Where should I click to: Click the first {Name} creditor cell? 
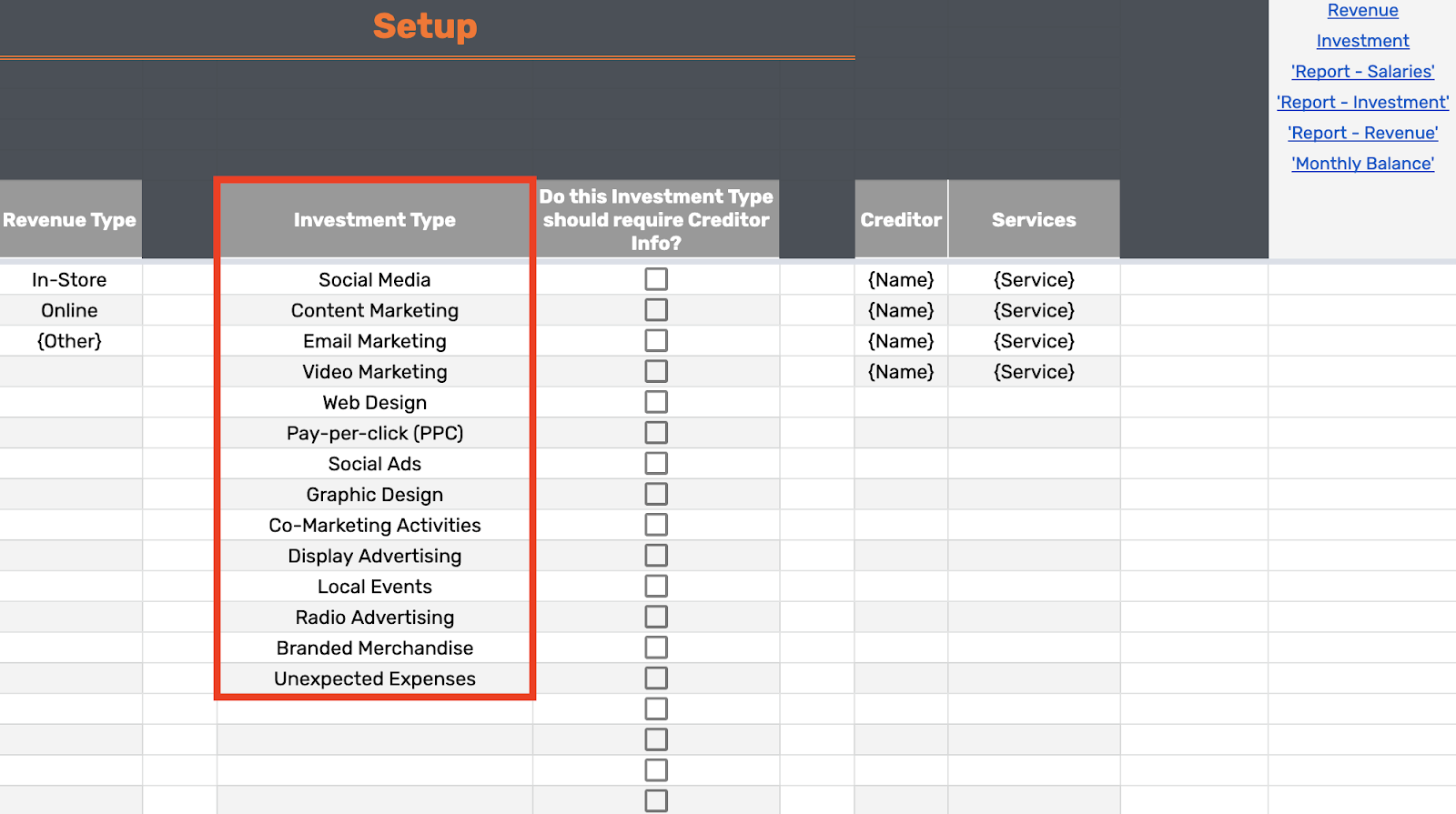[901, 280]
